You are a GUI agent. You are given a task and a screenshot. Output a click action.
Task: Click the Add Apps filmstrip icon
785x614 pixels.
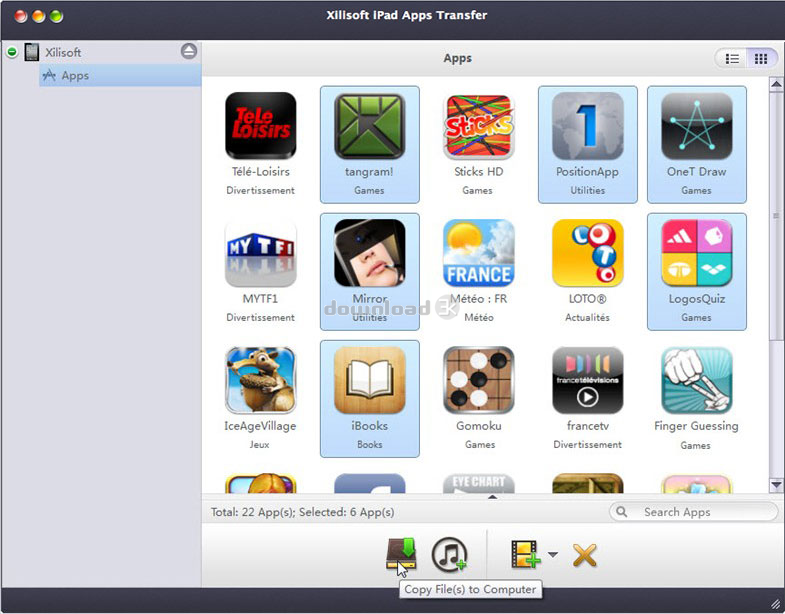[525, 554]
